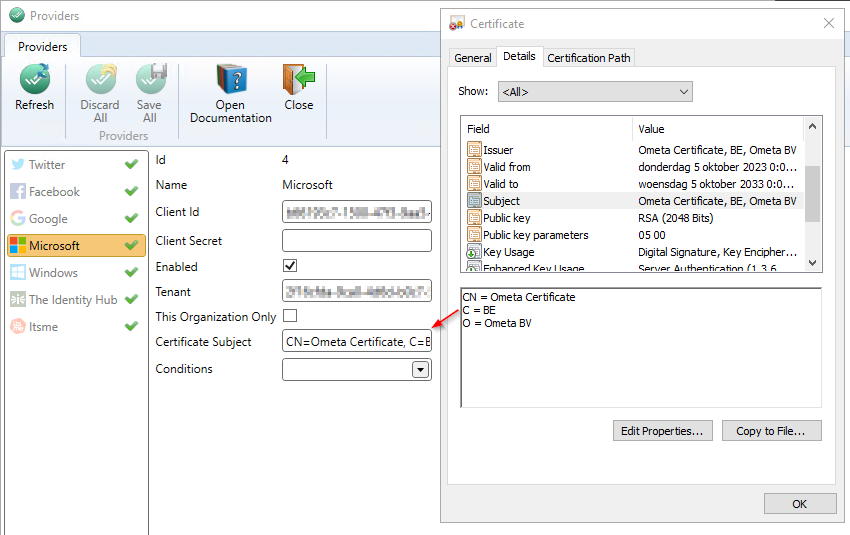Image resolution: width=850 pixels, height=535 pixels.
Task: Click the Field column header
Action: tap(546, 129)
